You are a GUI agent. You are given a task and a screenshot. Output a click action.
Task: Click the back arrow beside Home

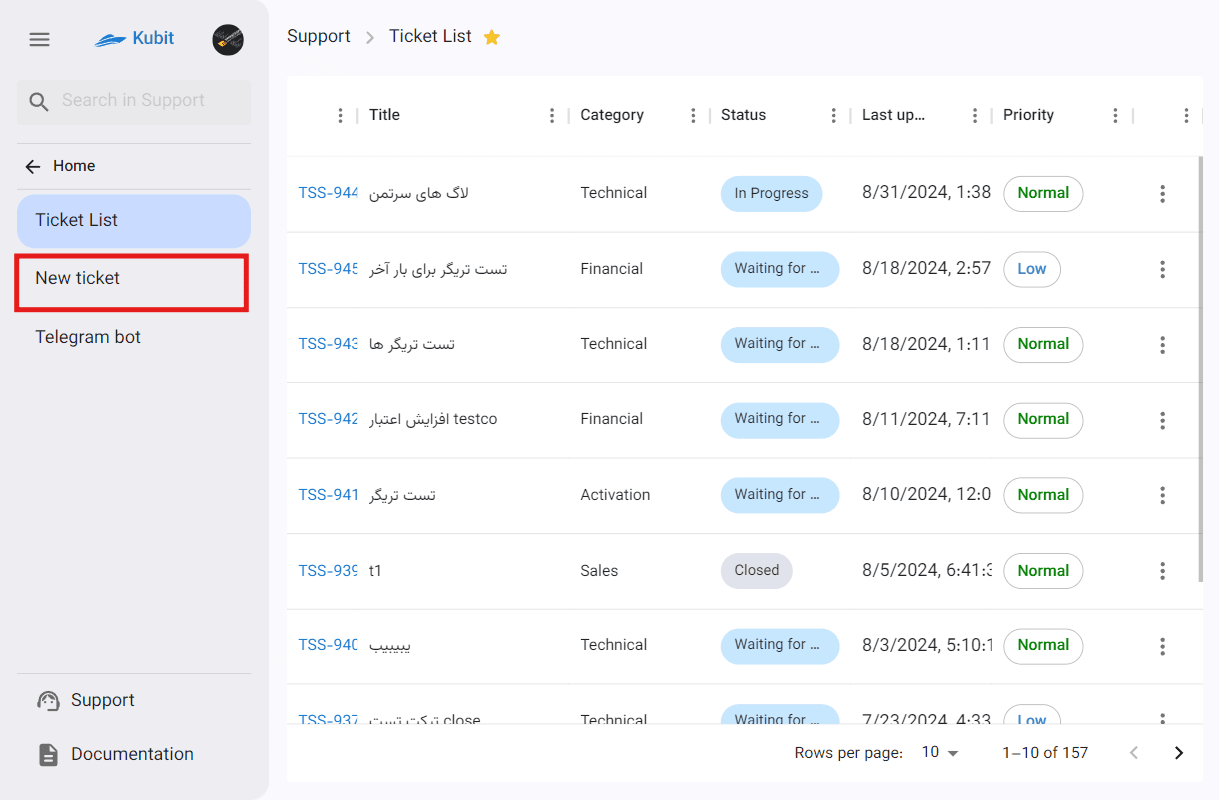tap(34, 166)
